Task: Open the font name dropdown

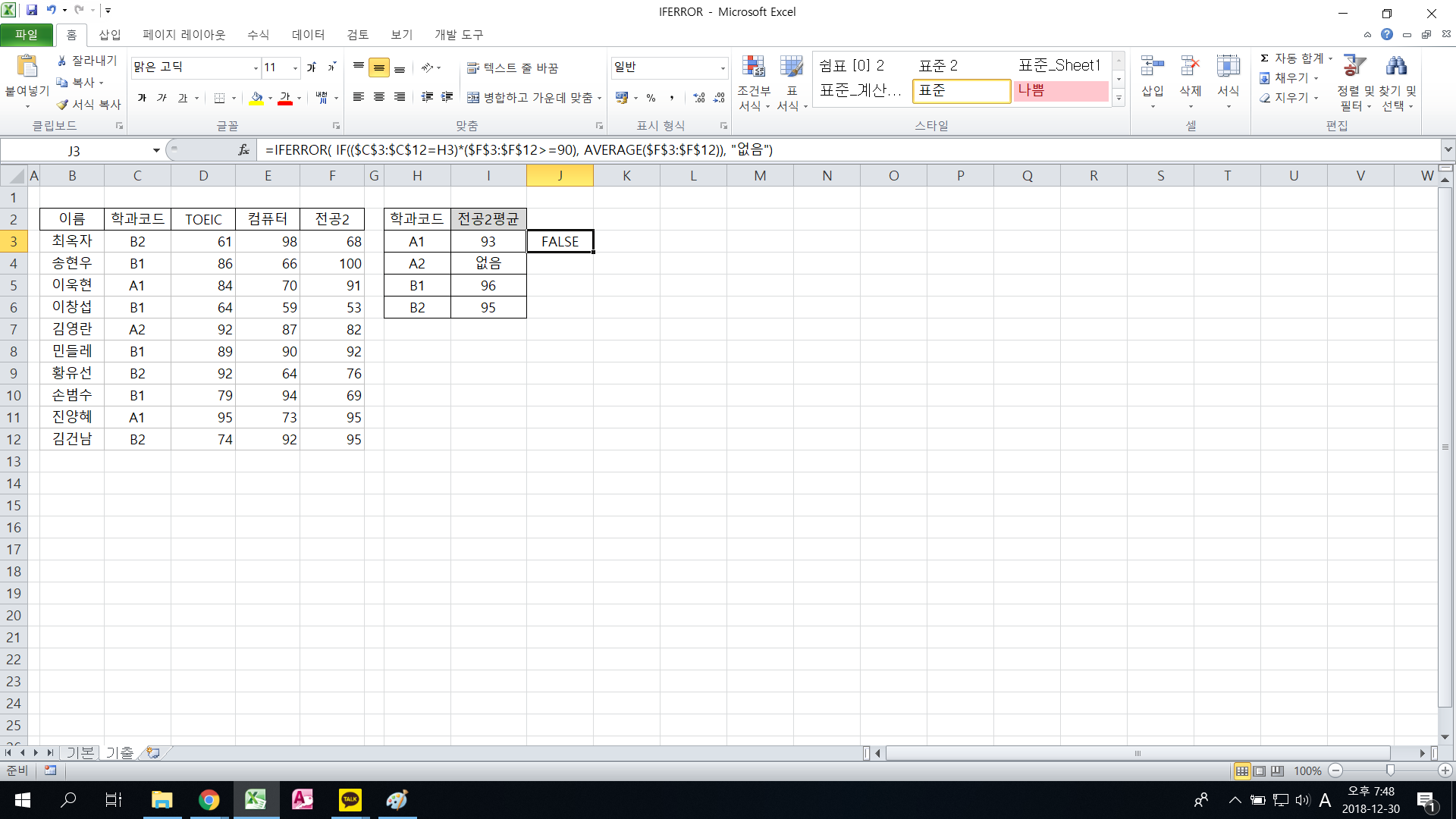Action: [256, 68]
